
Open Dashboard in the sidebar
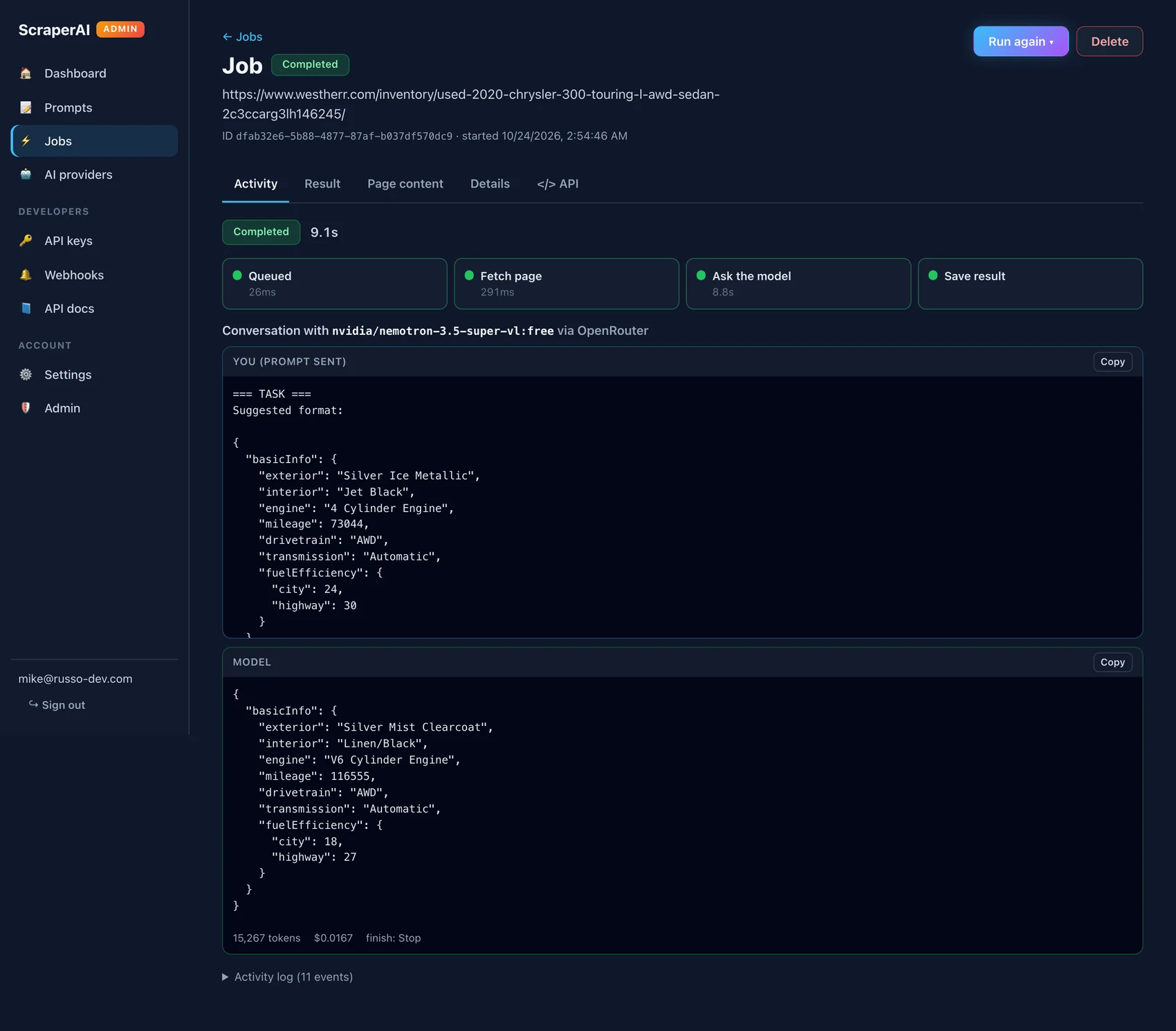click(94, 73)
